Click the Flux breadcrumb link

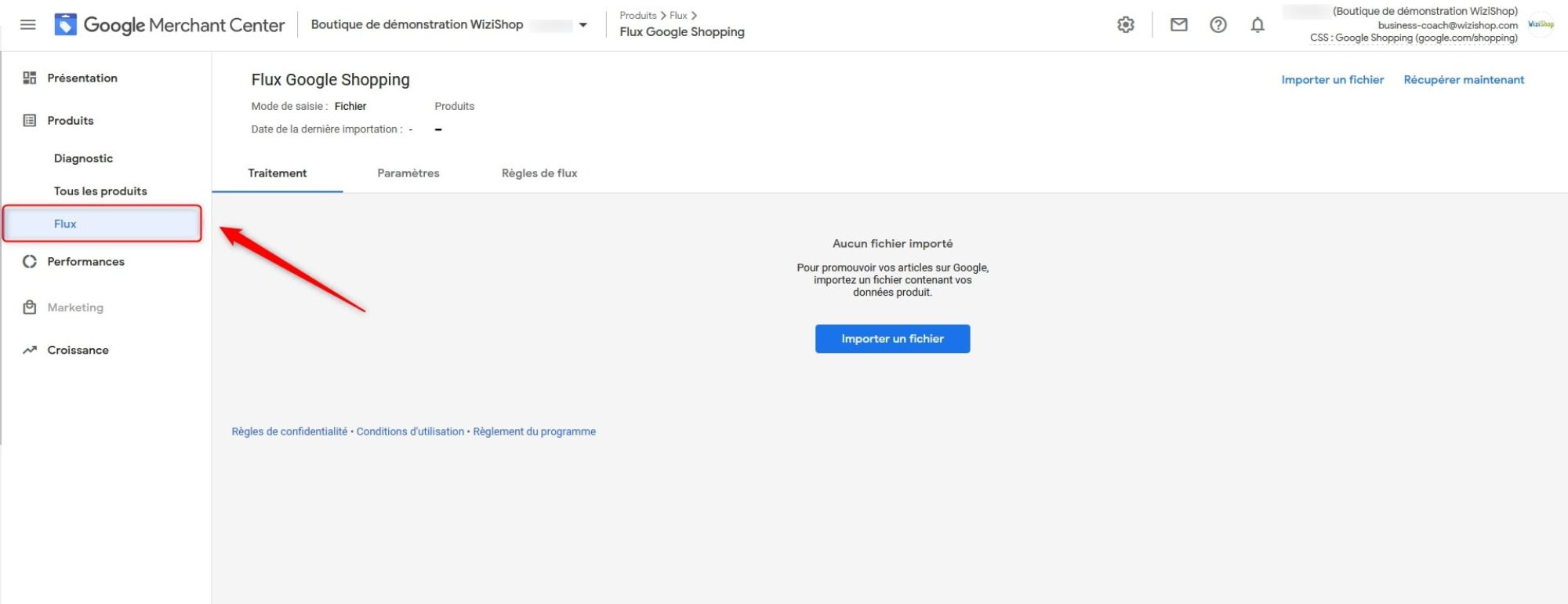coord(678,16)
